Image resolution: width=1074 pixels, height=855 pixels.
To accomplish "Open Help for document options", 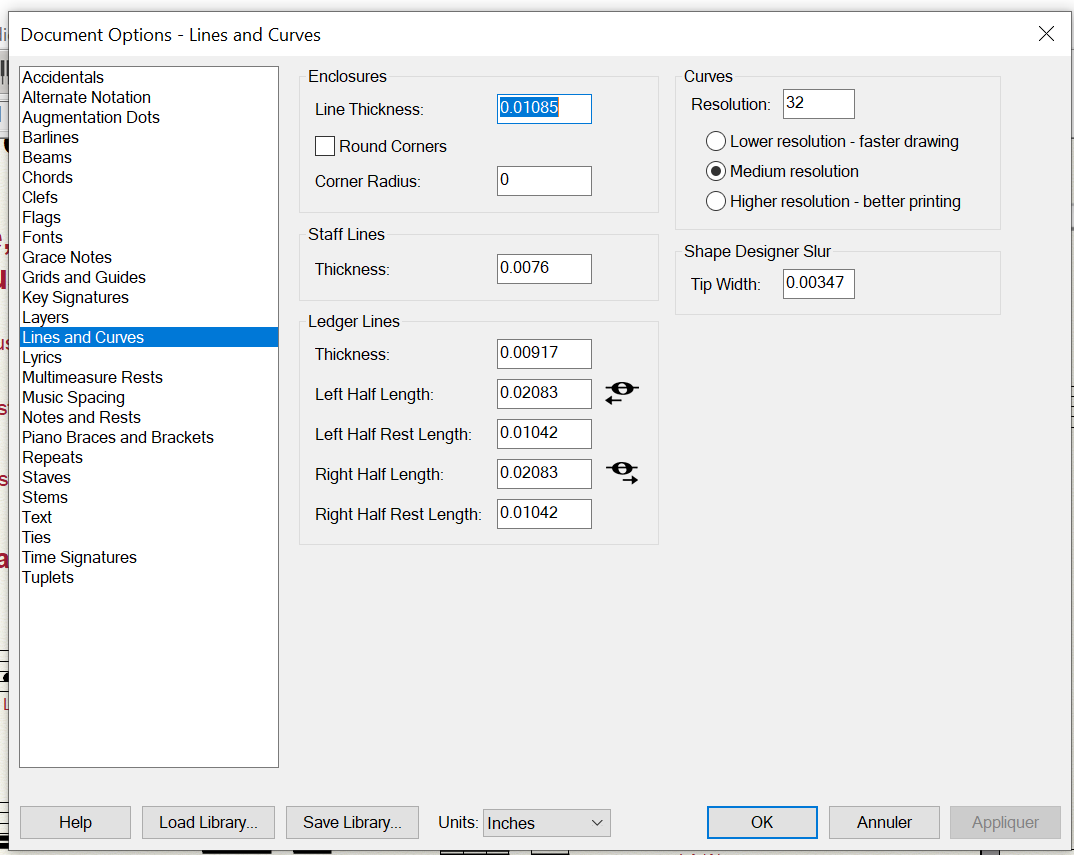I will pyautogui.click(x=75, y=822).
